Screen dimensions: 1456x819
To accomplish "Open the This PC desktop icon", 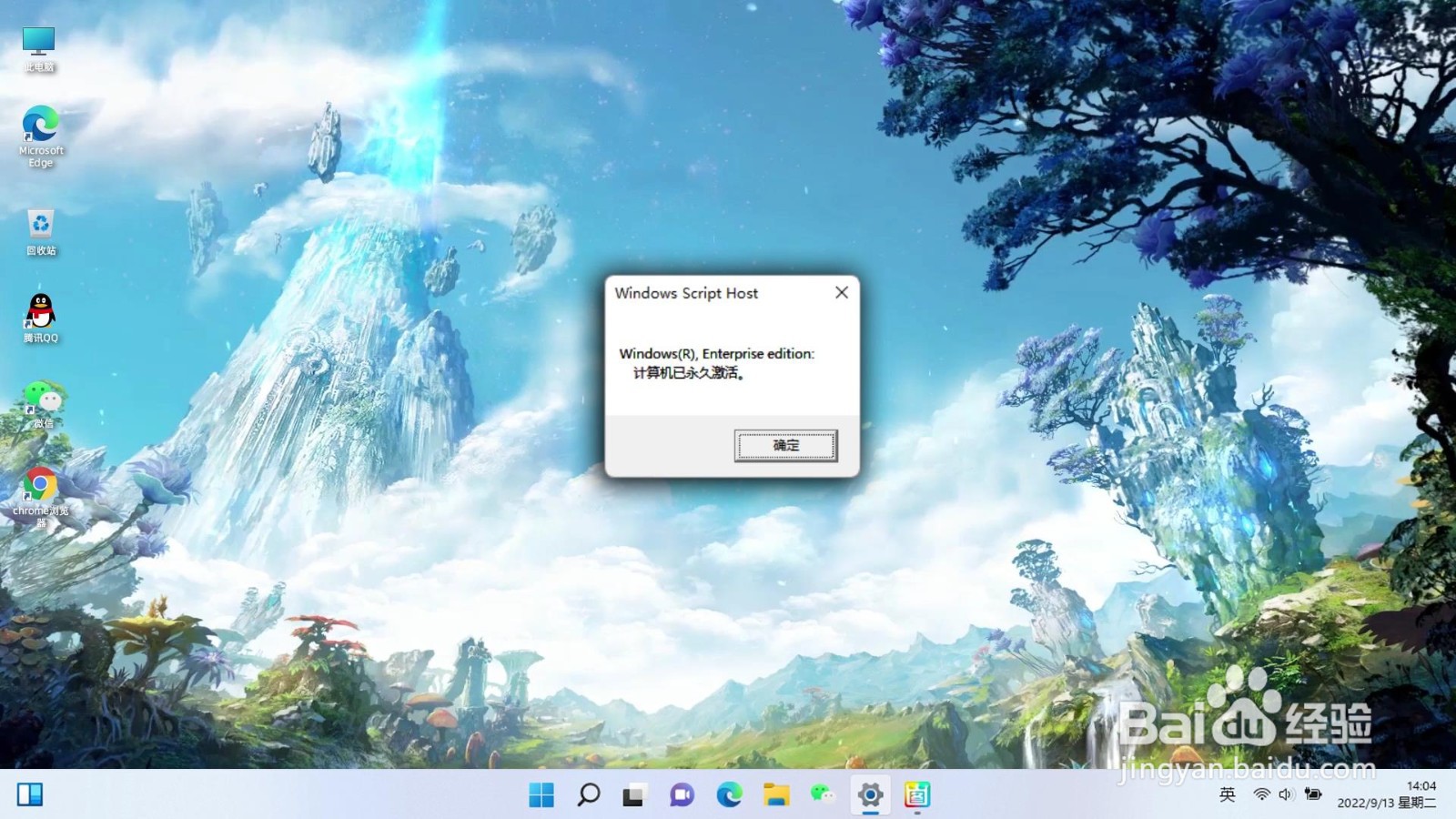I will click(39, 49).
